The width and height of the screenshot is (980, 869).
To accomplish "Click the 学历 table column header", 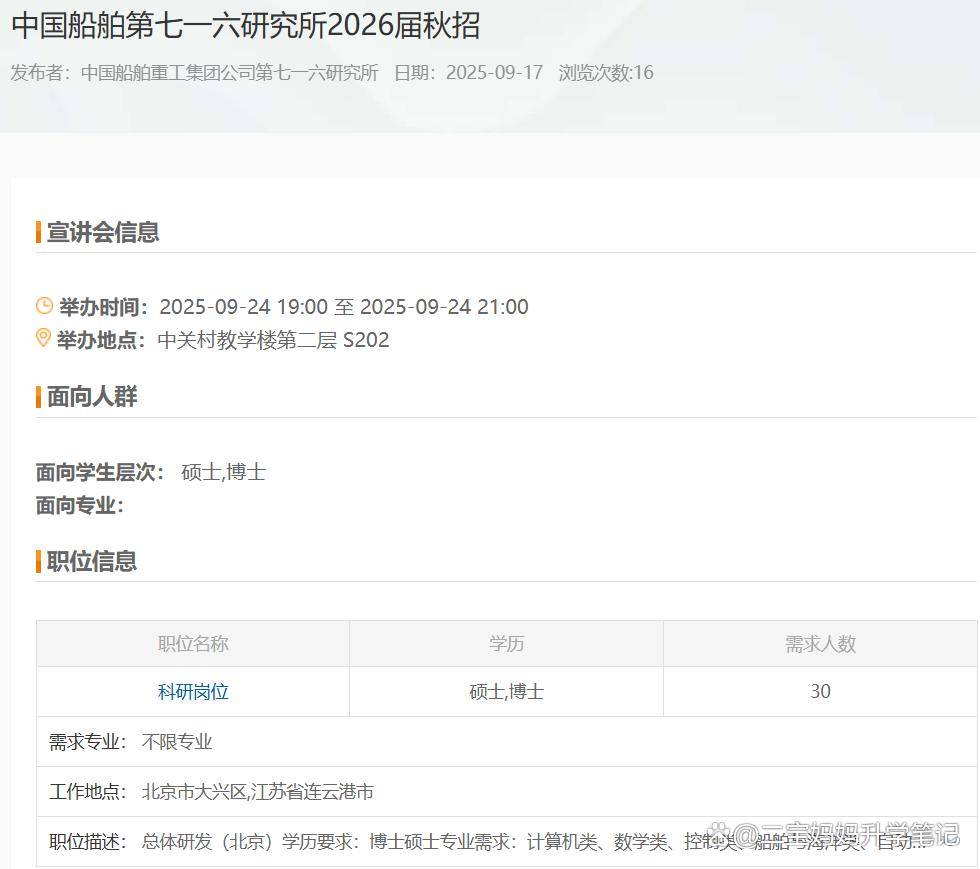I will click(506, 644).
